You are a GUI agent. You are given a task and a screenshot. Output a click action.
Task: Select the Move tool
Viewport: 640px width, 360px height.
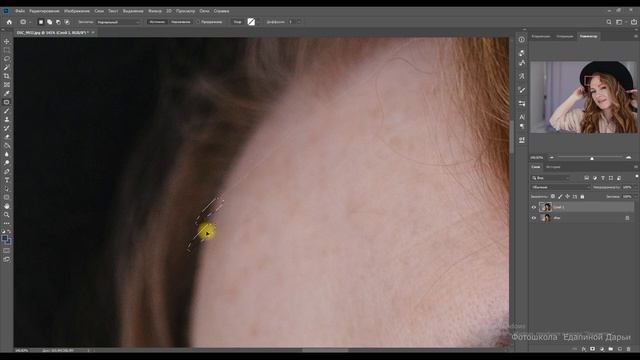point(7,42)
